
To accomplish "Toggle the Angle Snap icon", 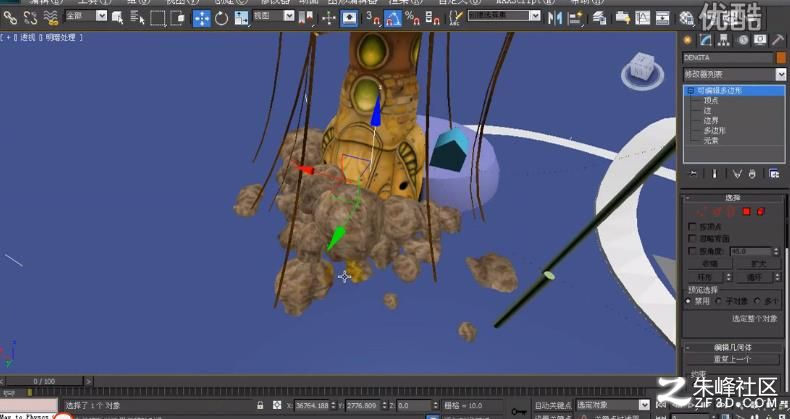I will [393, 18].
